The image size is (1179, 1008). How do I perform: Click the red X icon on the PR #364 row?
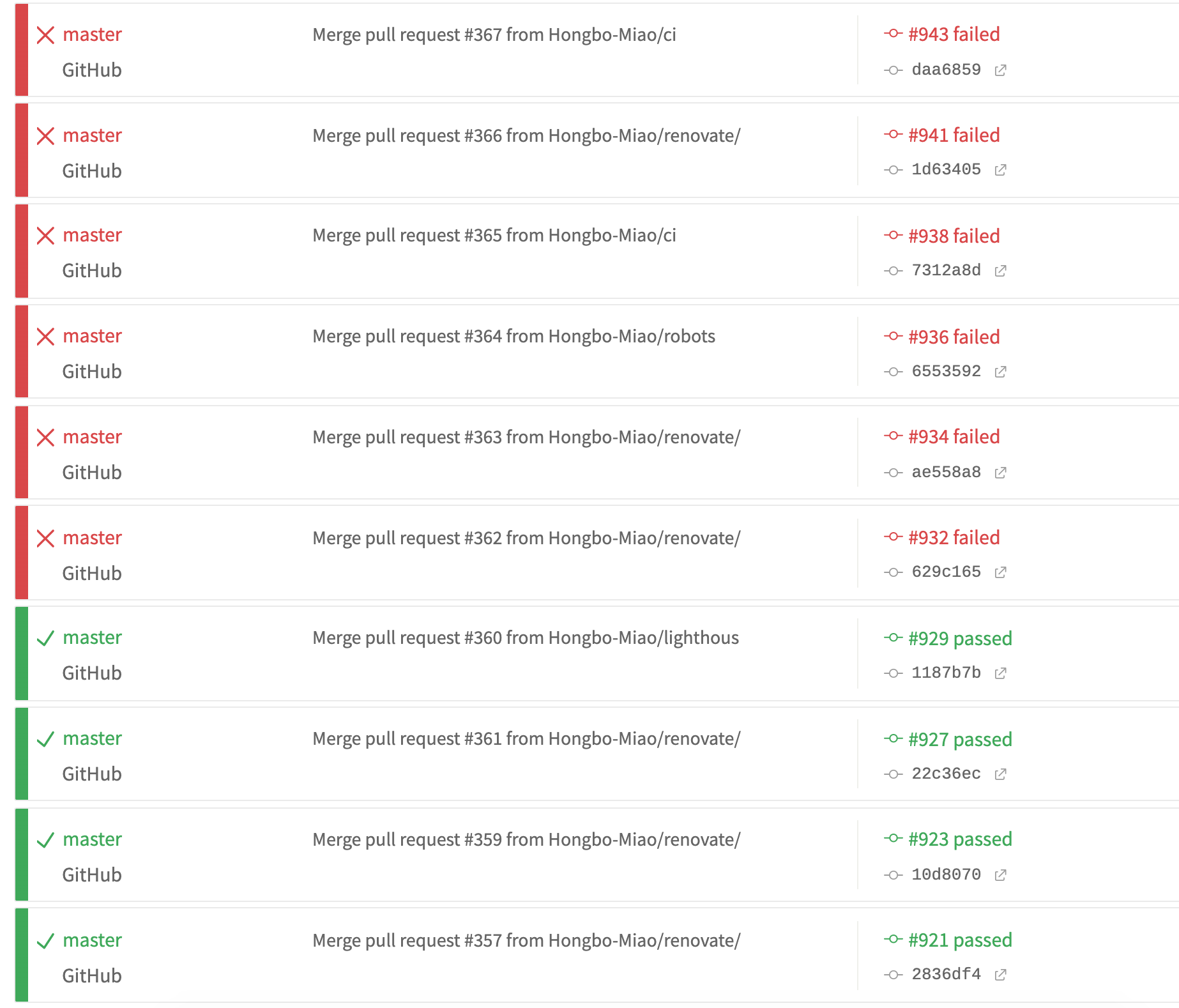click(45, 337)
